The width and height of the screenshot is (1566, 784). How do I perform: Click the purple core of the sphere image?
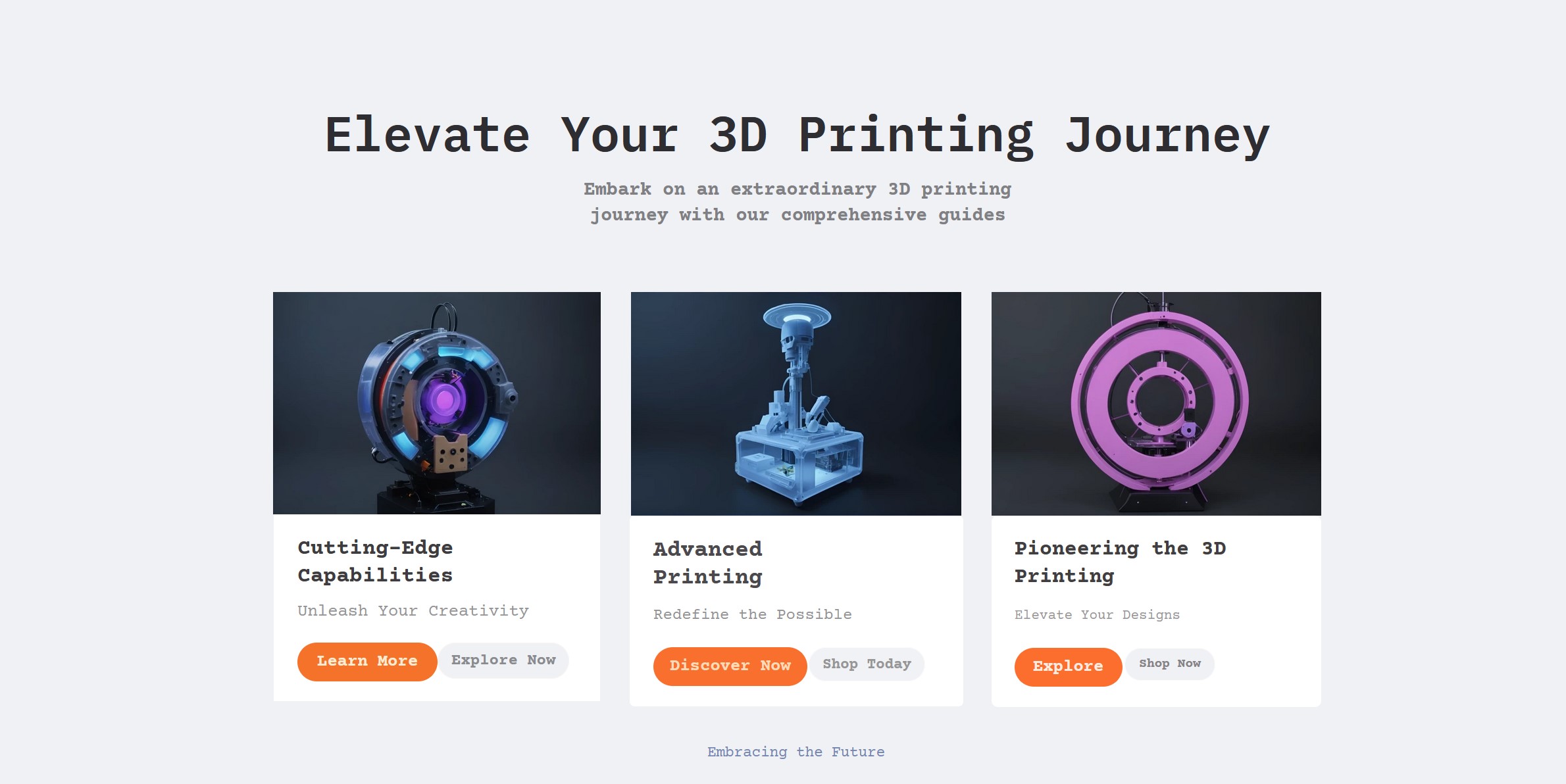445,399
